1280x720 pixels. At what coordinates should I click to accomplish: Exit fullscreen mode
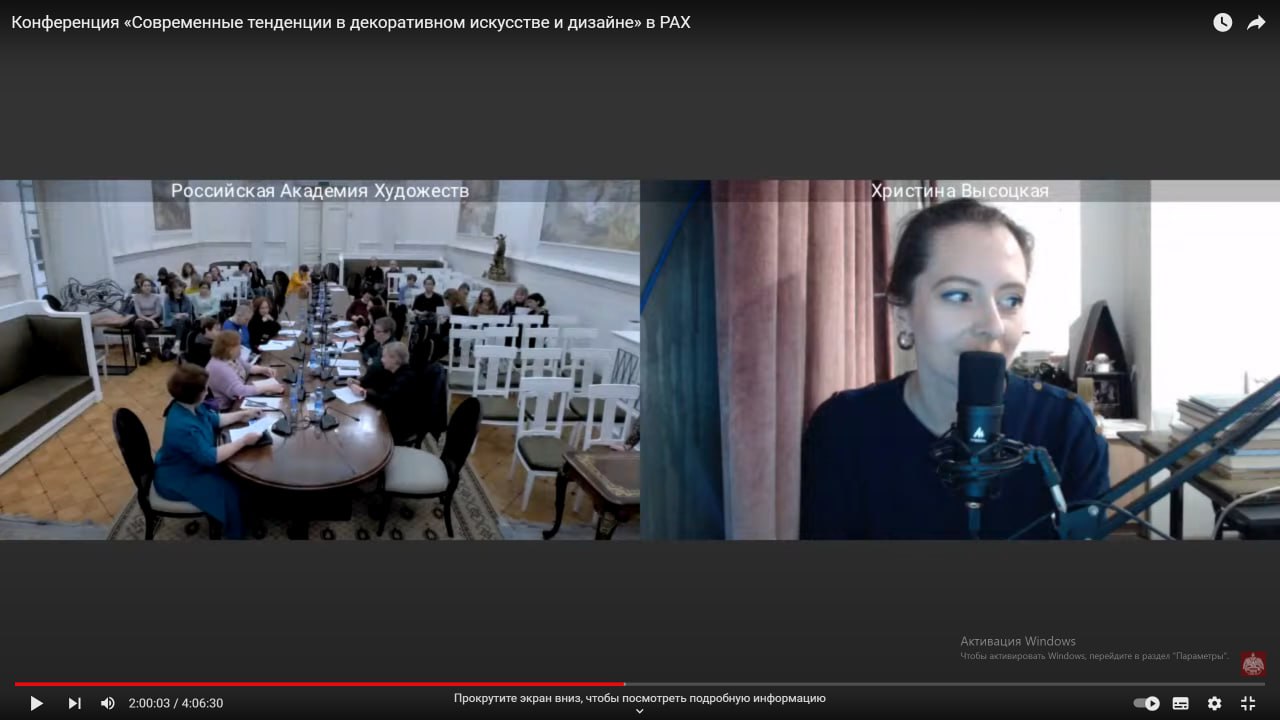(1248, 703)
